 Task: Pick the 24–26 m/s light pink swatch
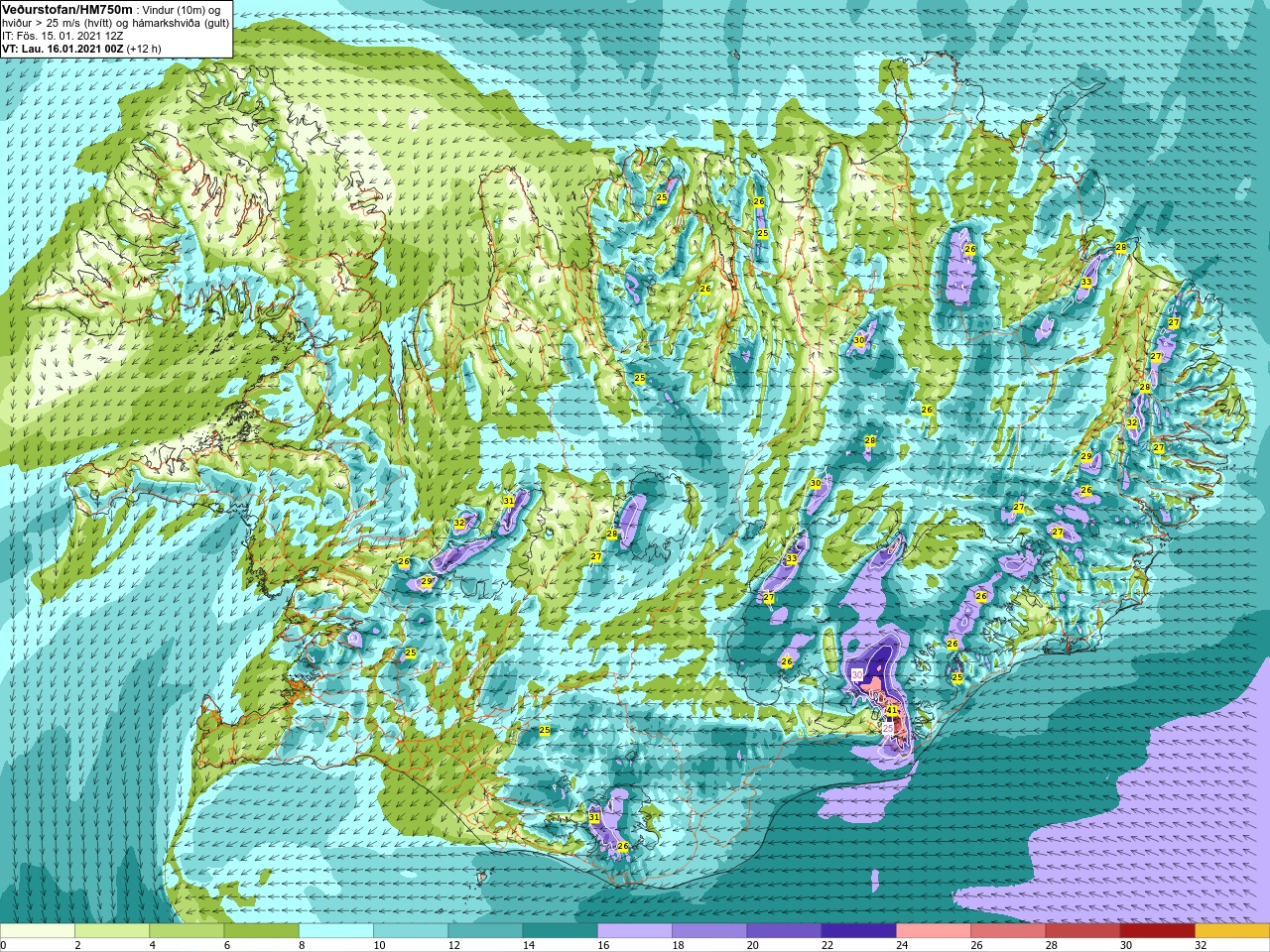(934, 931)
